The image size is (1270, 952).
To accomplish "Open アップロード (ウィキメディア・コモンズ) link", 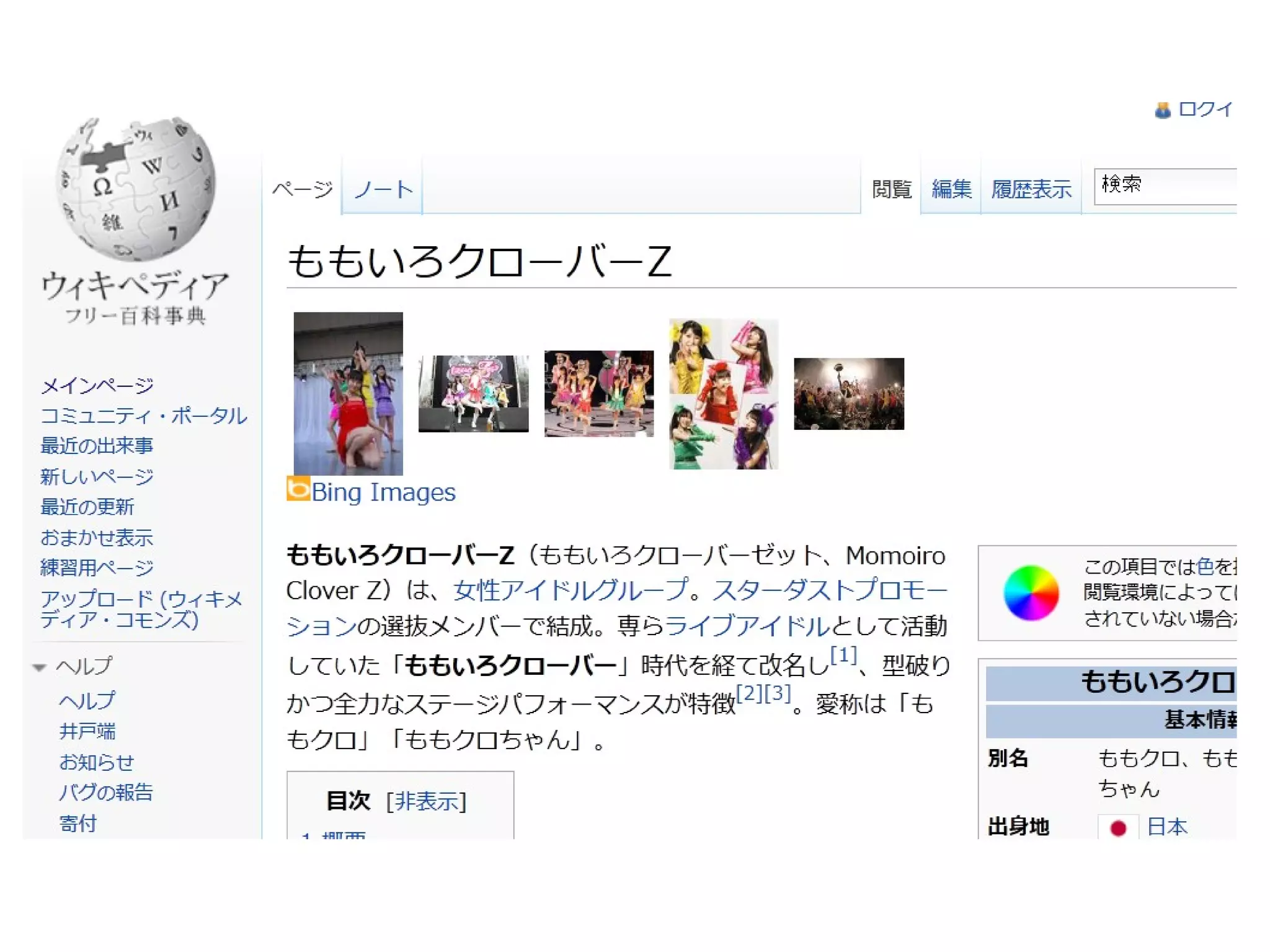I will pos(141,608).
